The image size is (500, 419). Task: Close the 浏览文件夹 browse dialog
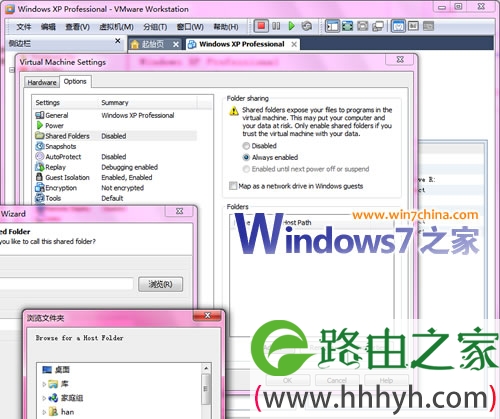click(x=207, y=315)
